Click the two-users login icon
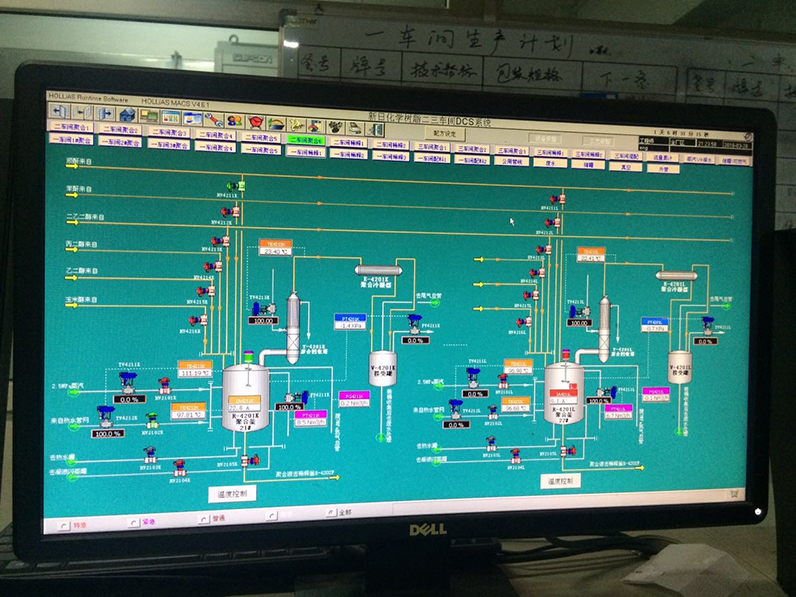 click(234, 120)
